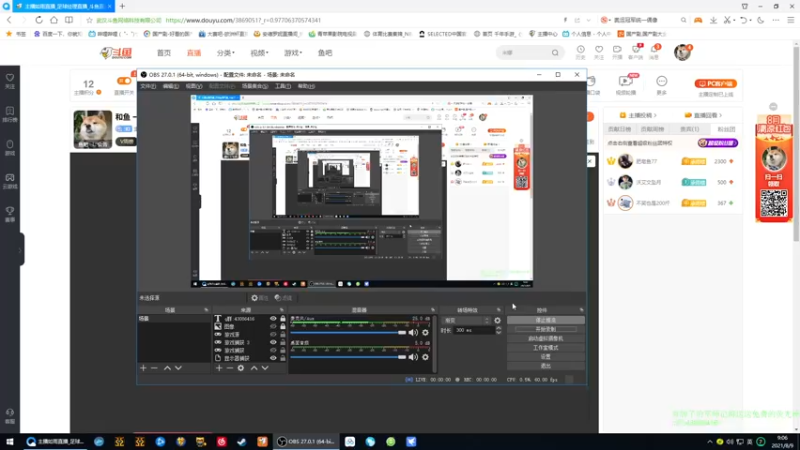Viewport: 800px width, 450px height.
Task: Open the OBS 编辑 menu
Action: [x=170, y=86]
